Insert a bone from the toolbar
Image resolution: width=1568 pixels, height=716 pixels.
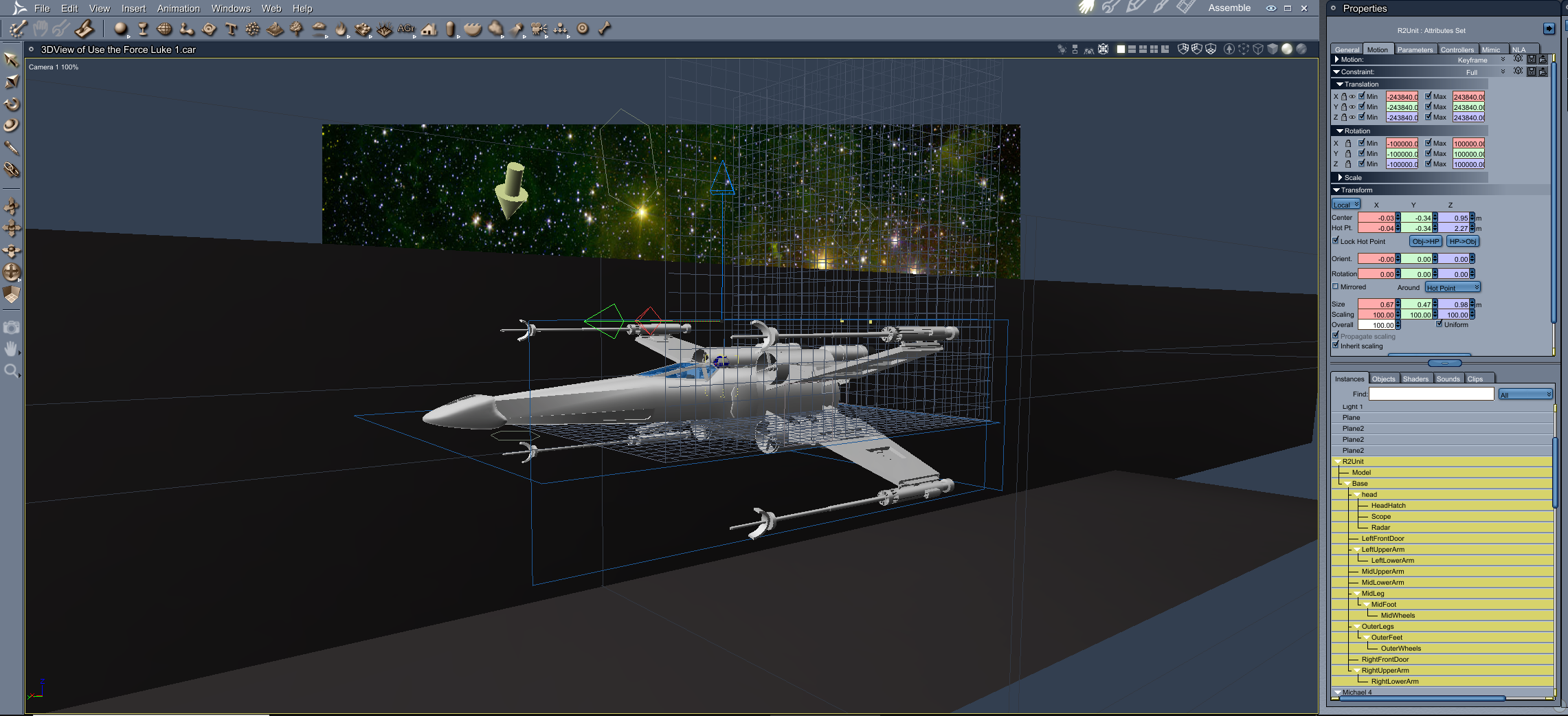tap(605, 29)
